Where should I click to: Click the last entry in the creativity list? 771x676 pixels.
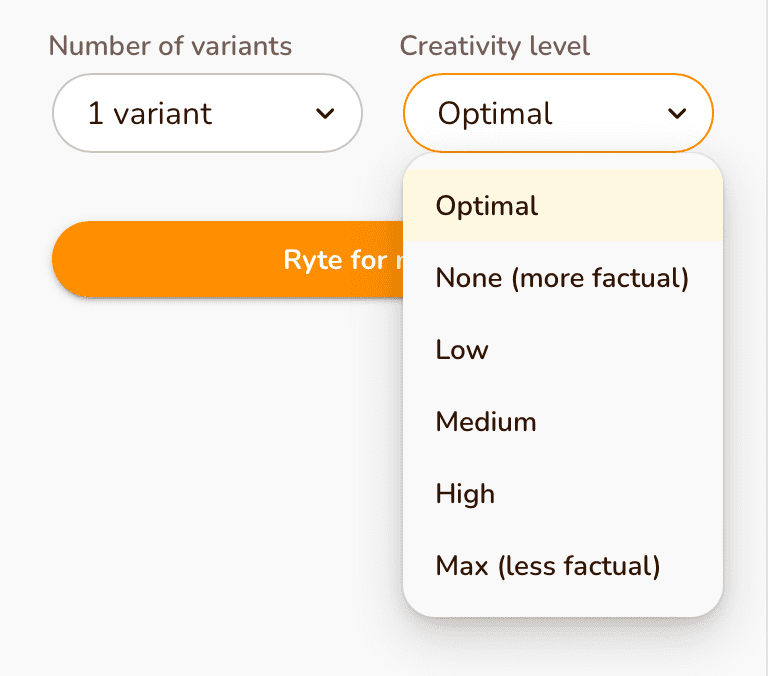click(x=548, y=566)
